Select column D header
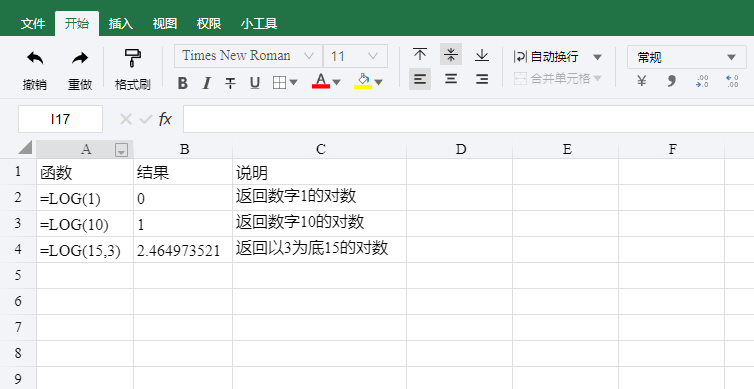754x389 pixels. pyautogui.click(x=460, y=149)
